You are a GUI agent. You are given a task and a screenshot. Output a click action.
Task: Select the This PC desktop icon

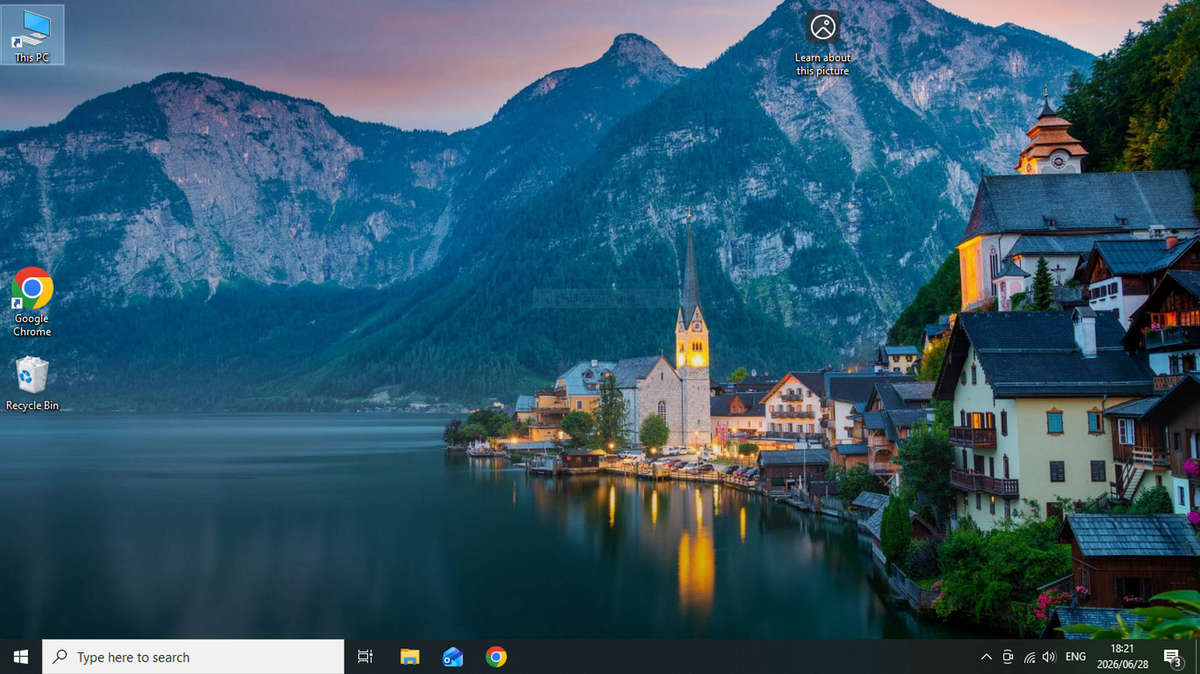pos(32,35)
